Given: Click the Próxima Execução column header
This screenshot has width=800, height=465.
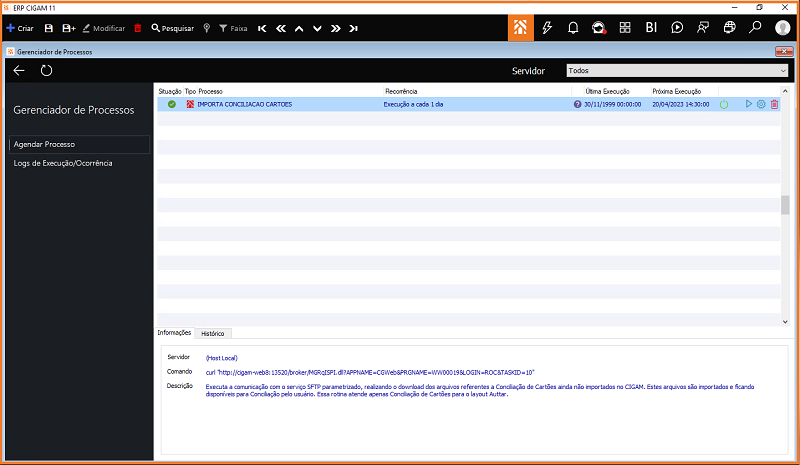Looking at the screenshot, I should coord(677,91).
